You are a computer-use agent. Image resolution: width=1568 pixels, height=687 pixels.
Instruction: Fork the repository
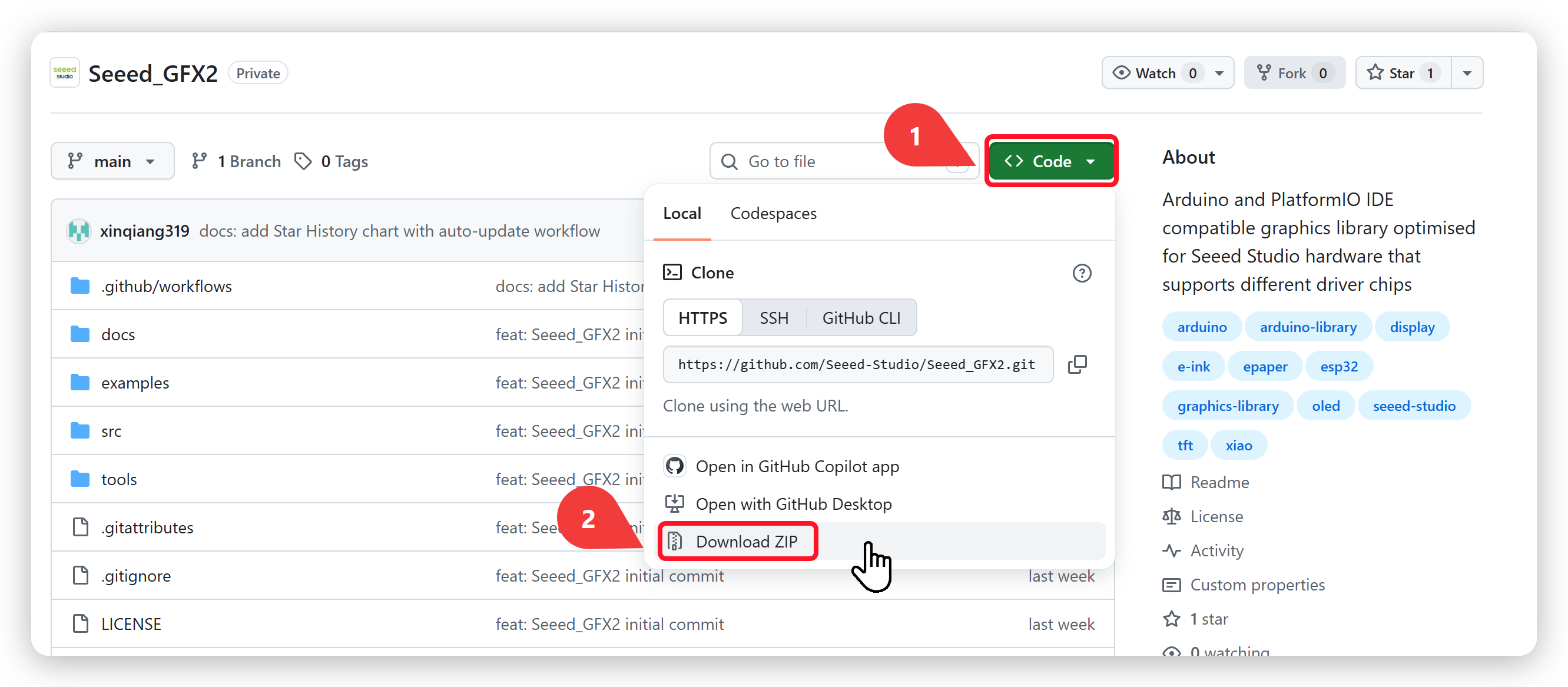pyautogui.click(x=1294, y=73)
